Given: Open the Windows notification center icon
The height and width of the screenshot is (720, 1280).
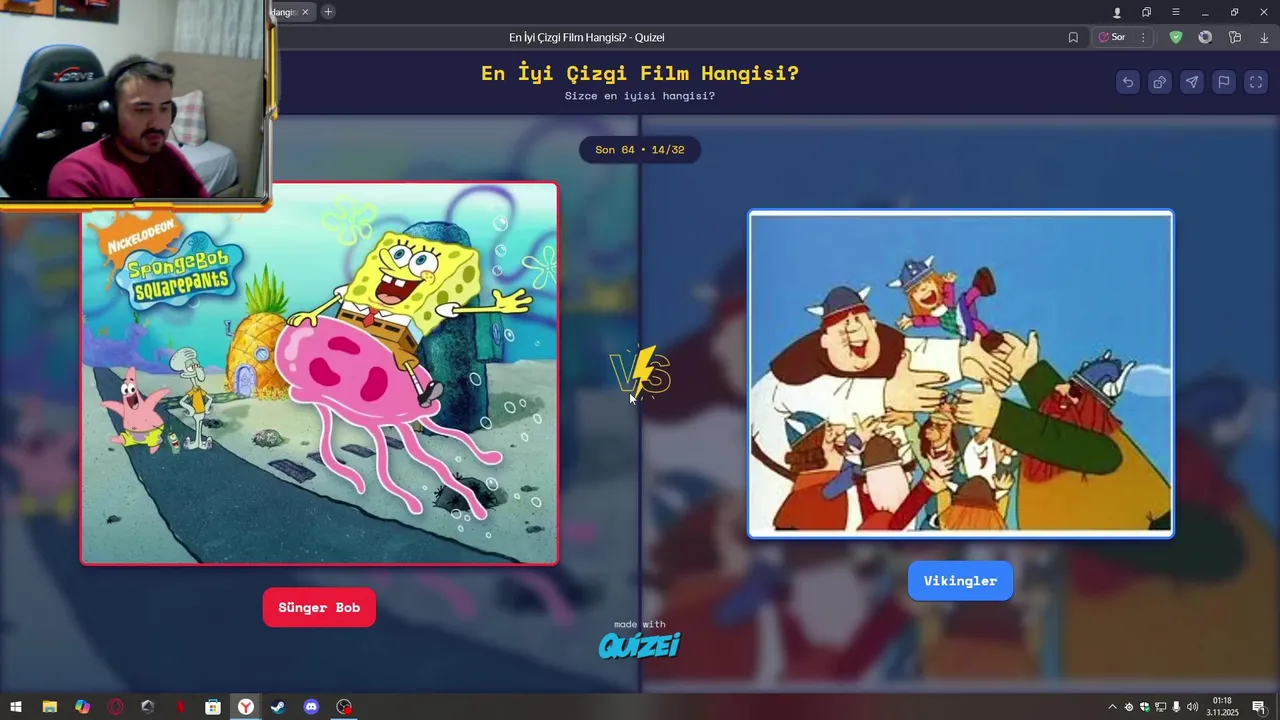Looking at the screenshot, I should pos(1259,707).
